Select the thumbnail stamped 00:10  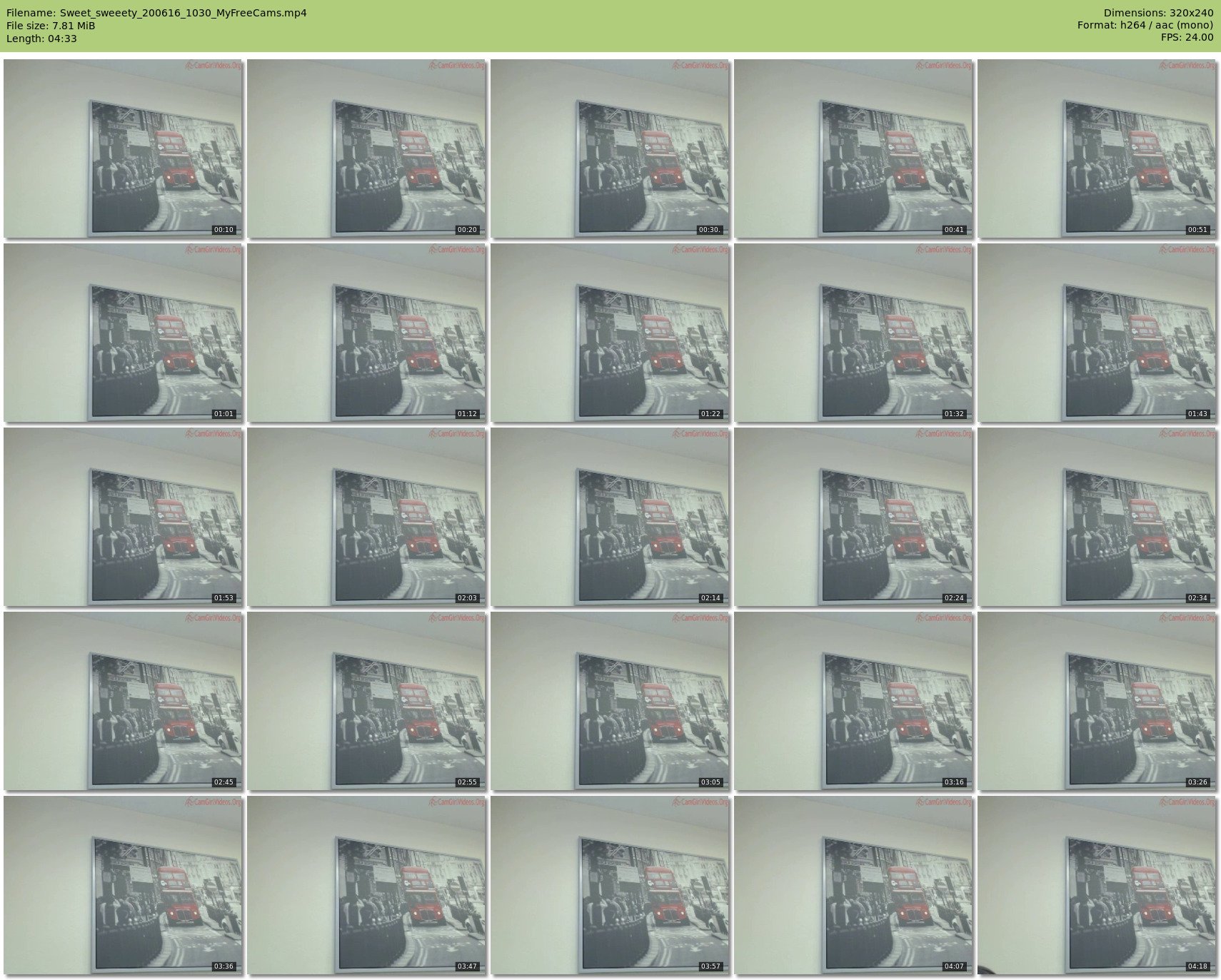click(x=123, y=148)
